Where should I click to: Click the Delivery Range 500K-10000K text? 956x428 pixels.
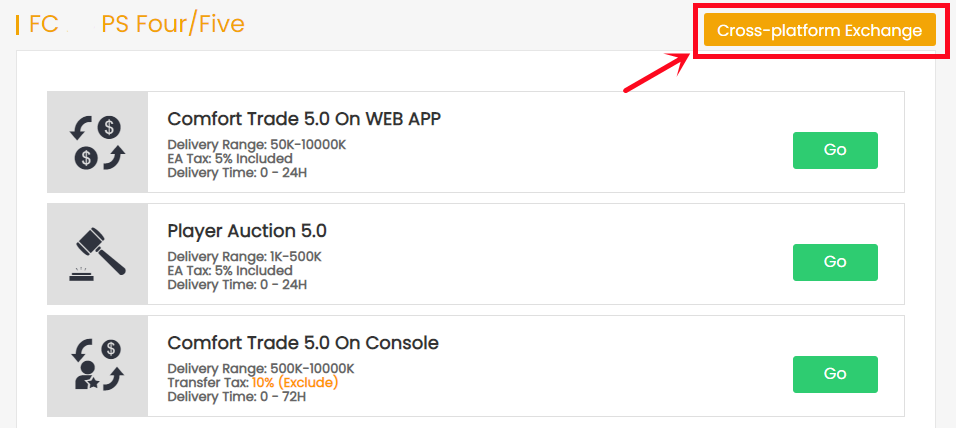[260, 368]
